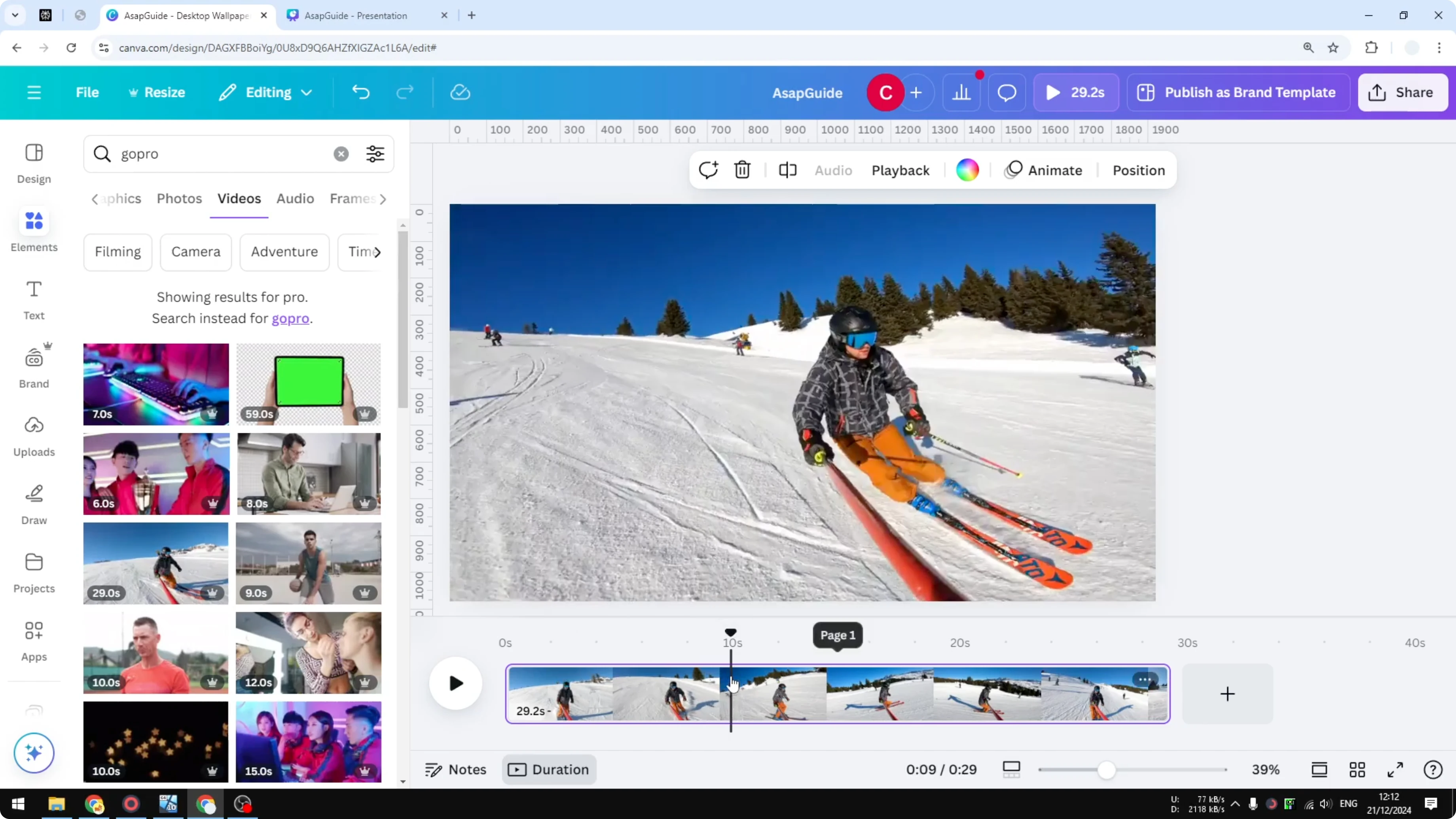Delete the selected video clip

[742, 170]
